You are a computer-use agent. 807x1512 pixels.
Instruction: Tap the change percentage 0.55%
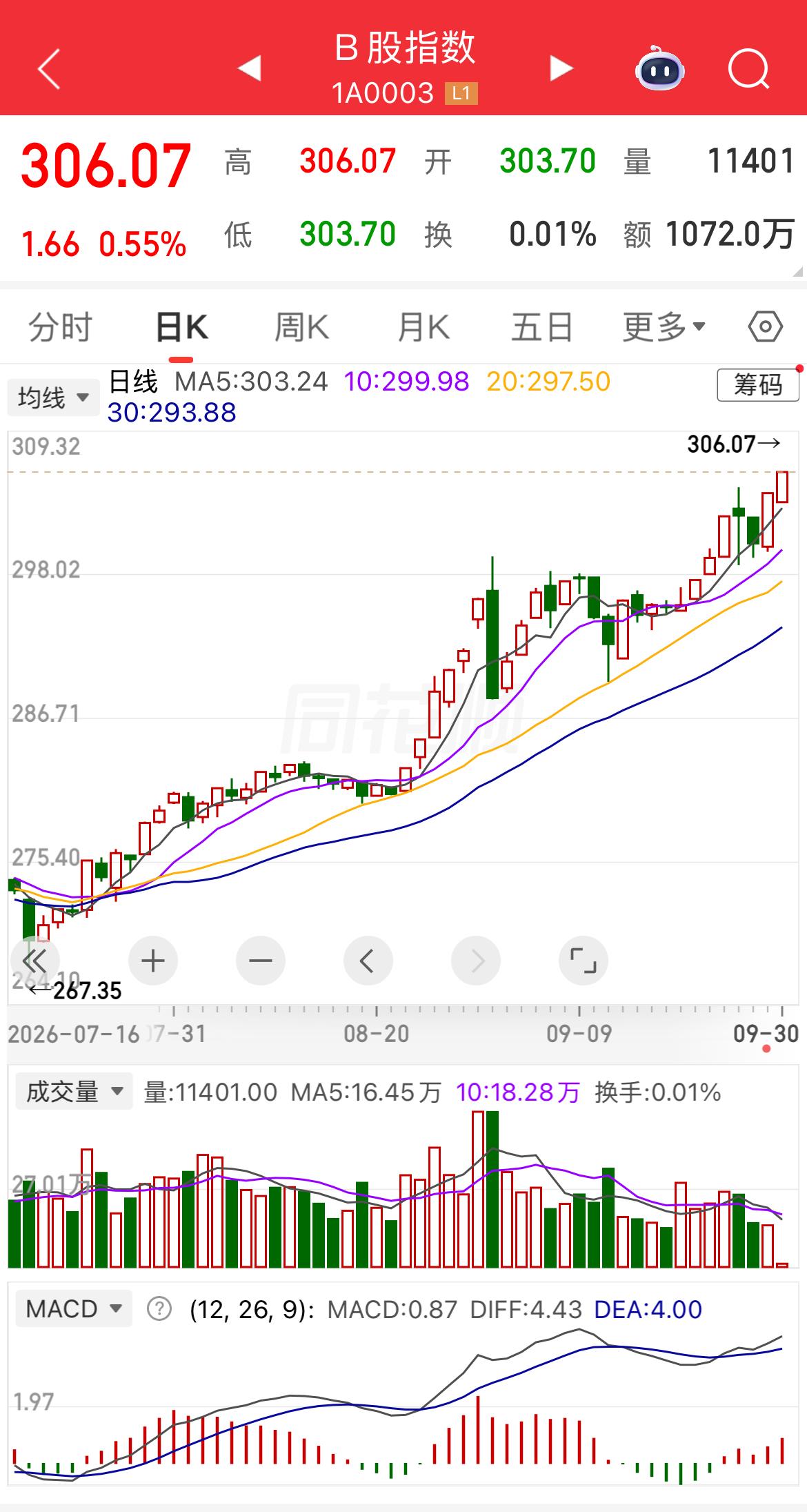[x=143, y=244]
